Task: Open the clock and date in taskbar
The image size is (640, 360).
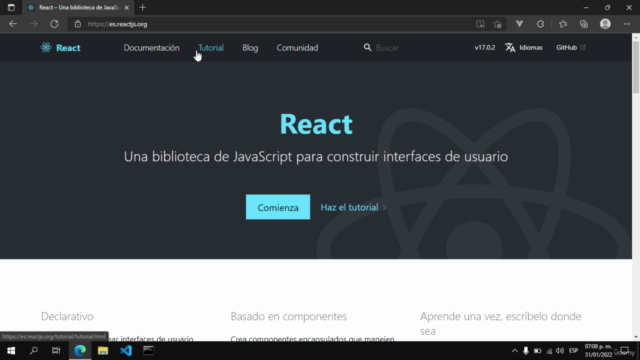Action: [598, 351]
